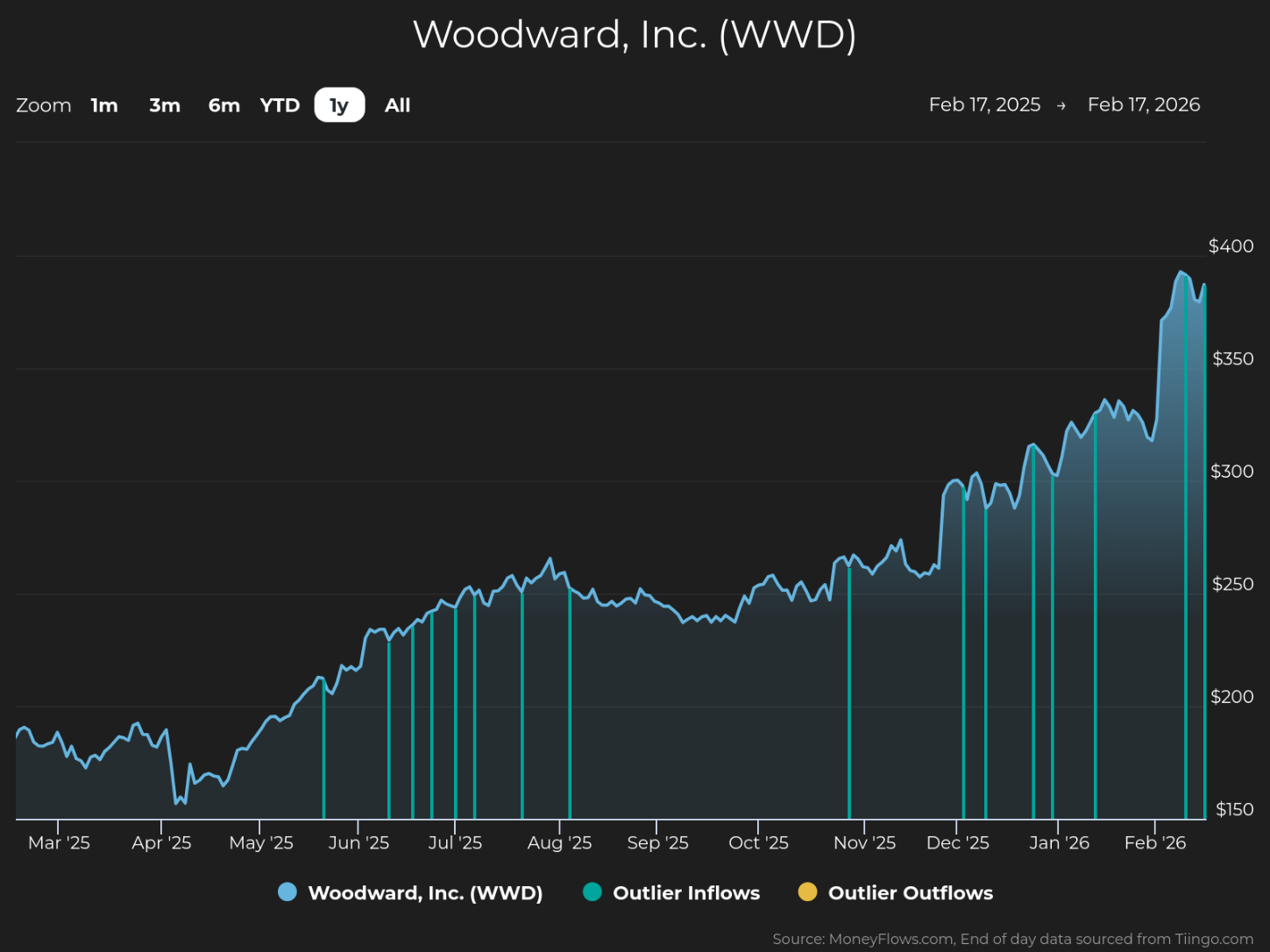Click blue WWD legend marker
Image resolution: width=1270 pixels, height=952 pixels.
pos(287,892)
